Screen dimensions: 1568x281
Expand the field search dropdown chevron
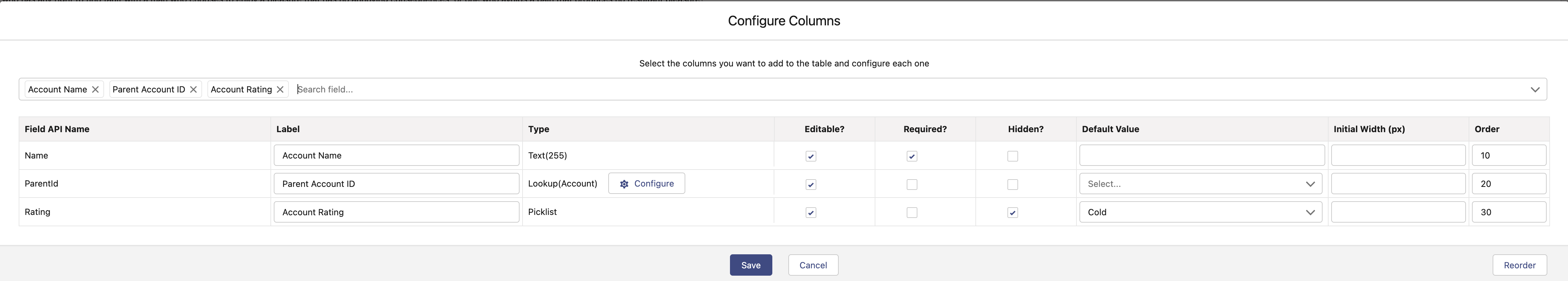click(1535, 89)
